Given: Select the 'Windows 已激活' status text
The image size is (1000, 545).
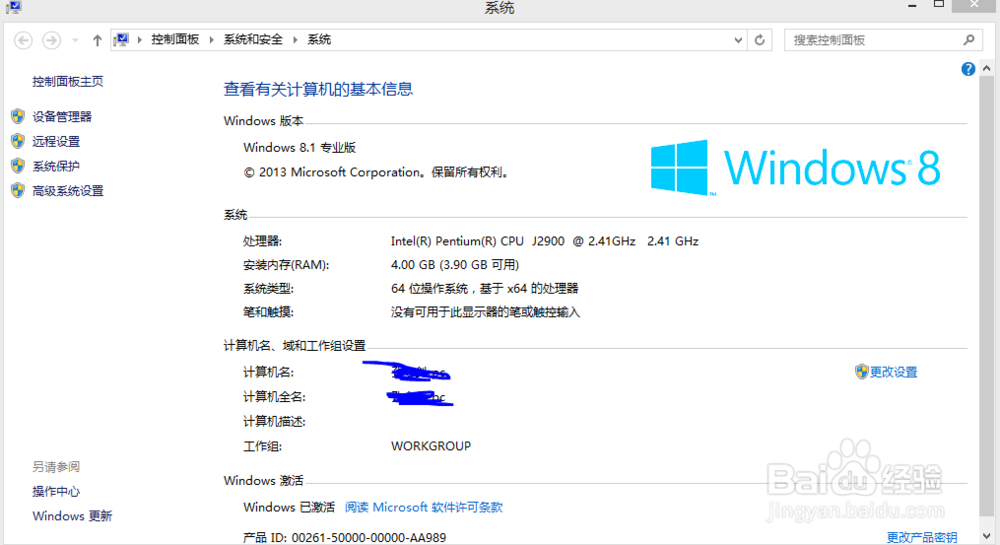Looking at the screenshot, I should pos(289,507).
